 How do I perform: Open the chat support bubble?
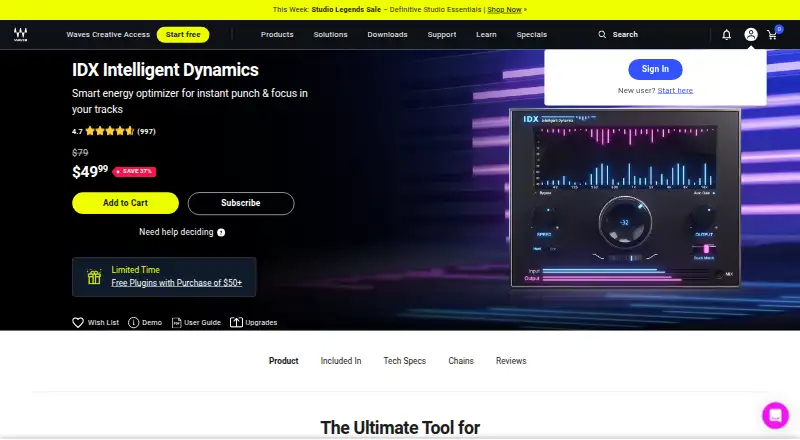point(775,415)
